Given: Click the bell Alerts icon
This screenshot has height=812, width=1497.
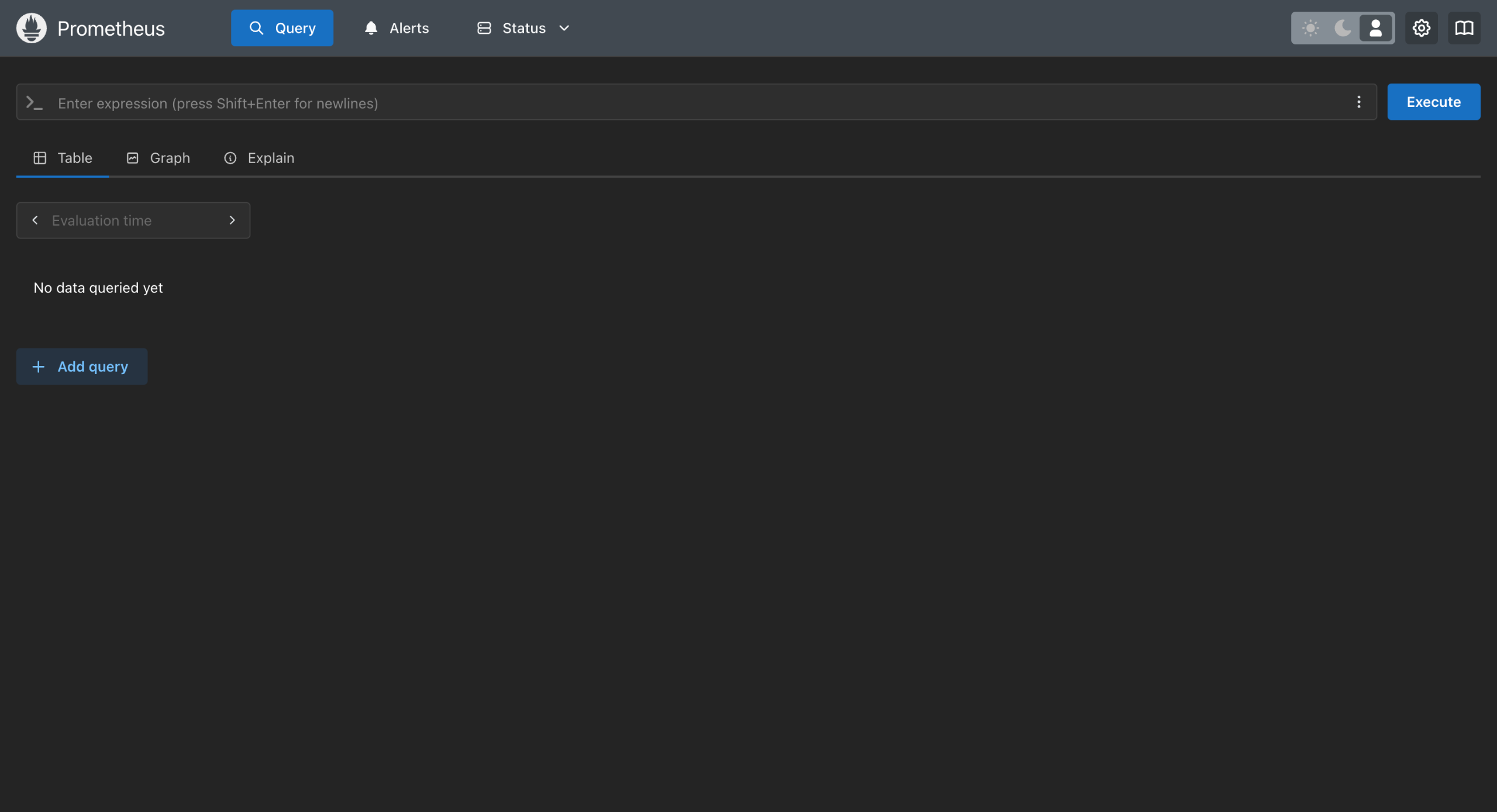Looking at the screenshot, I should point(371,28).
